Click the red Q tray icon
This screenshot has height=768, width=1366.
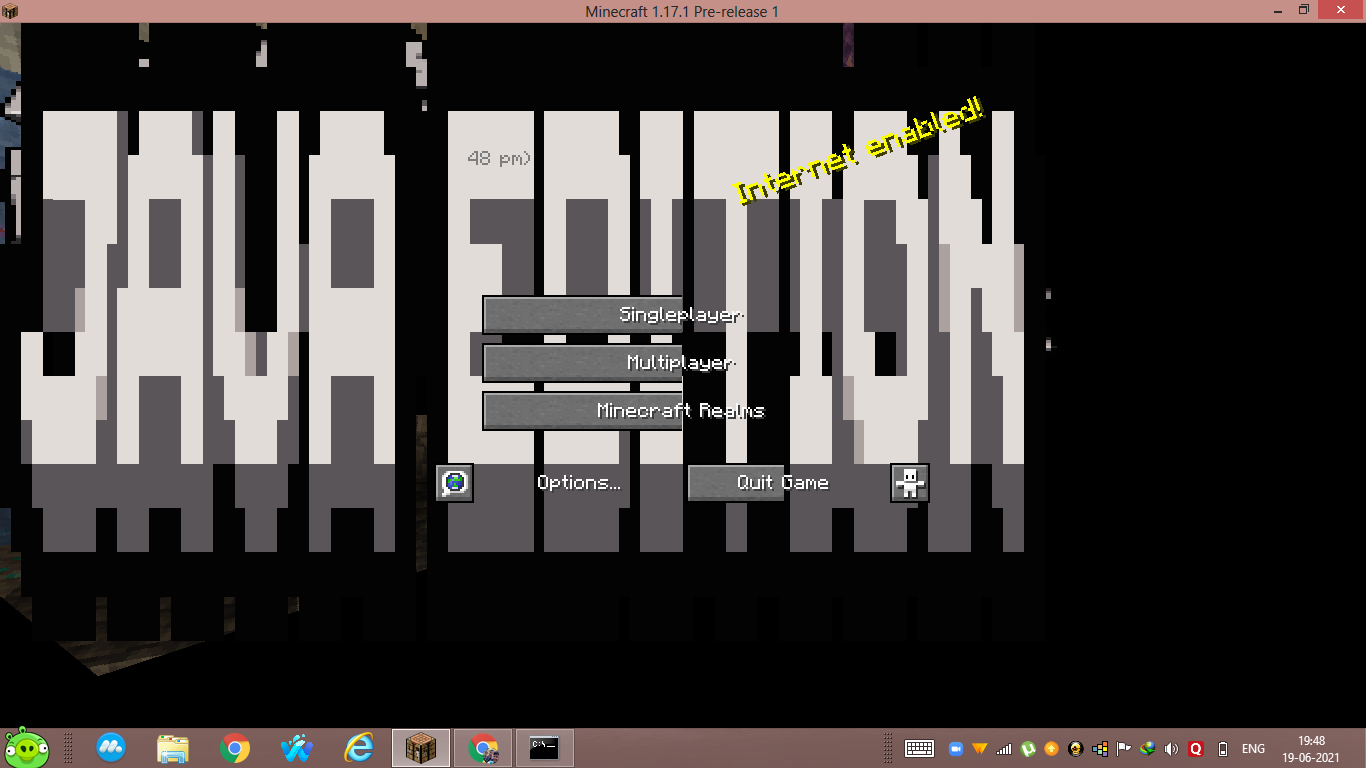coord(1195,748)
